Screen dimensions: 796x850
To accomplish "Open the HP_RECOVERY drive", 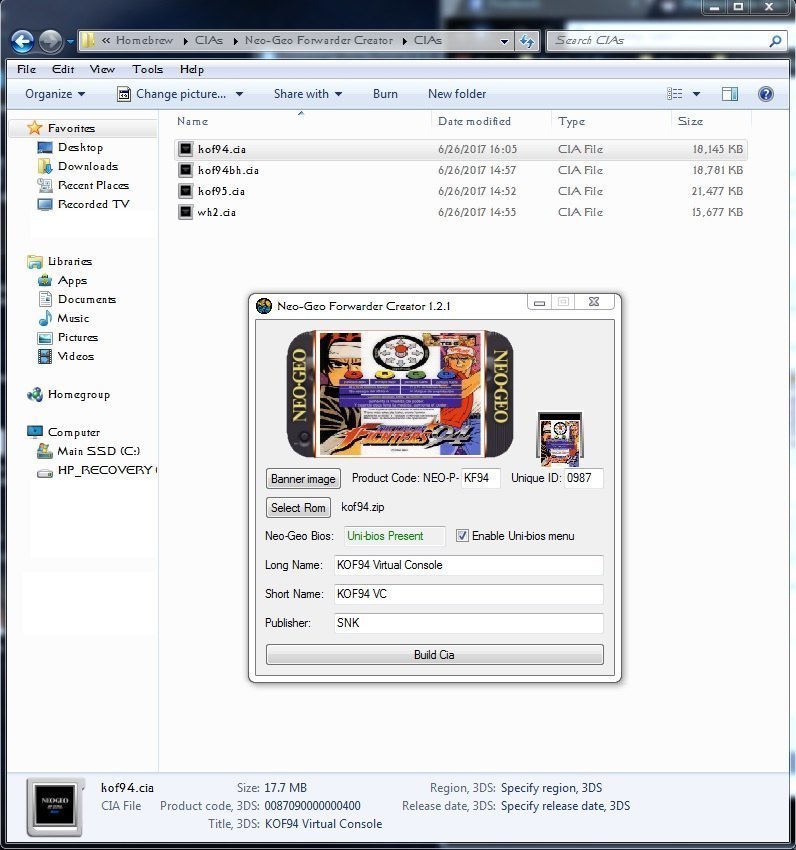I will click(105, 470).
